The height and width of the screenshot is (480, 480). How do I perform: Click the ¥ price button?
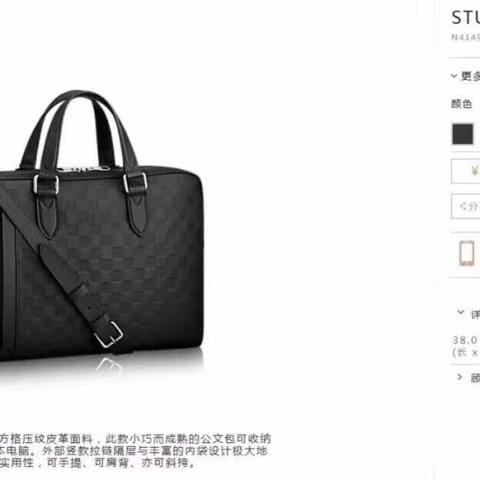[x=466, y=171]
